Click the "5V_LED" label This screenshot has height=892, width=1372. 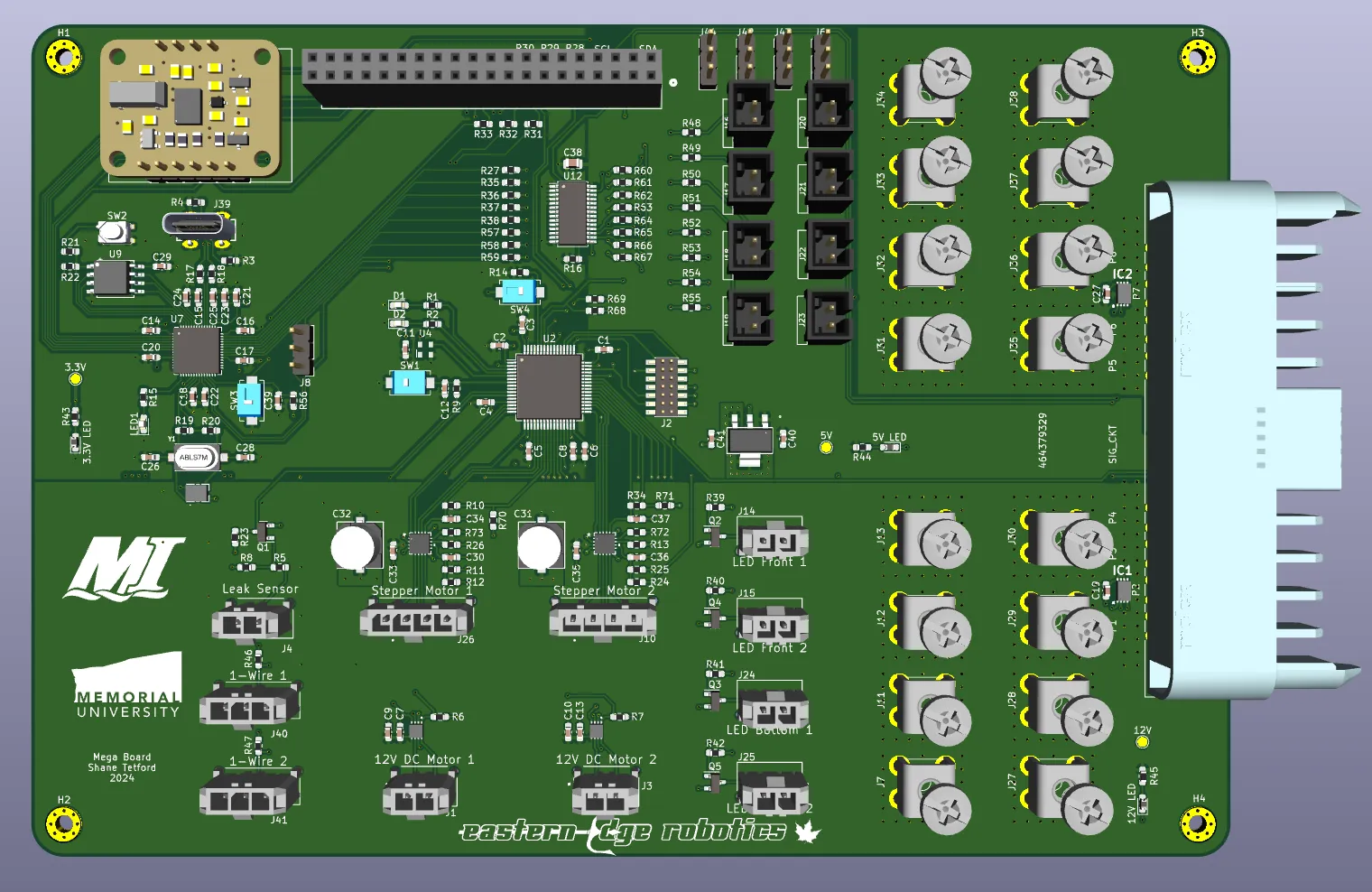coord(889,437)
